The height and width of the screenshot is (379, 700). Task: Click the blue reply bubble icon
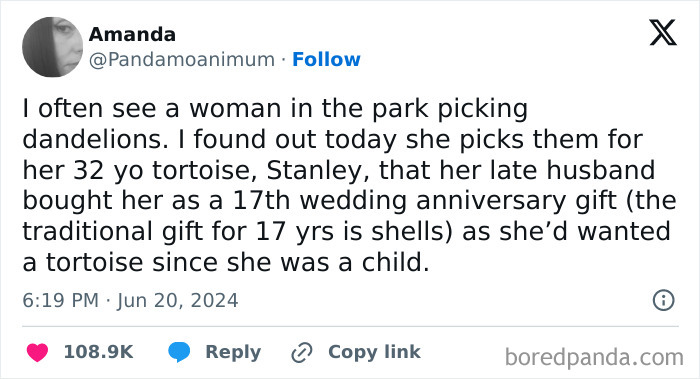pyautogui.click(x=179, y=352)
